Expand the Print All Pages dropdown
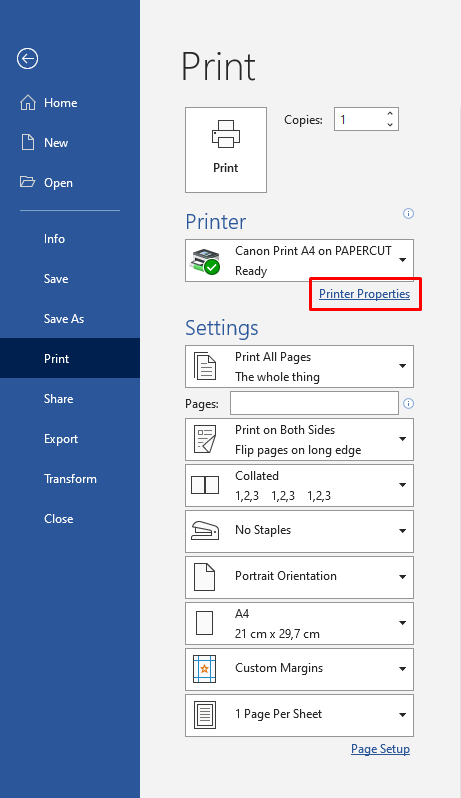The image size is (461, 798). click(299, 366)
